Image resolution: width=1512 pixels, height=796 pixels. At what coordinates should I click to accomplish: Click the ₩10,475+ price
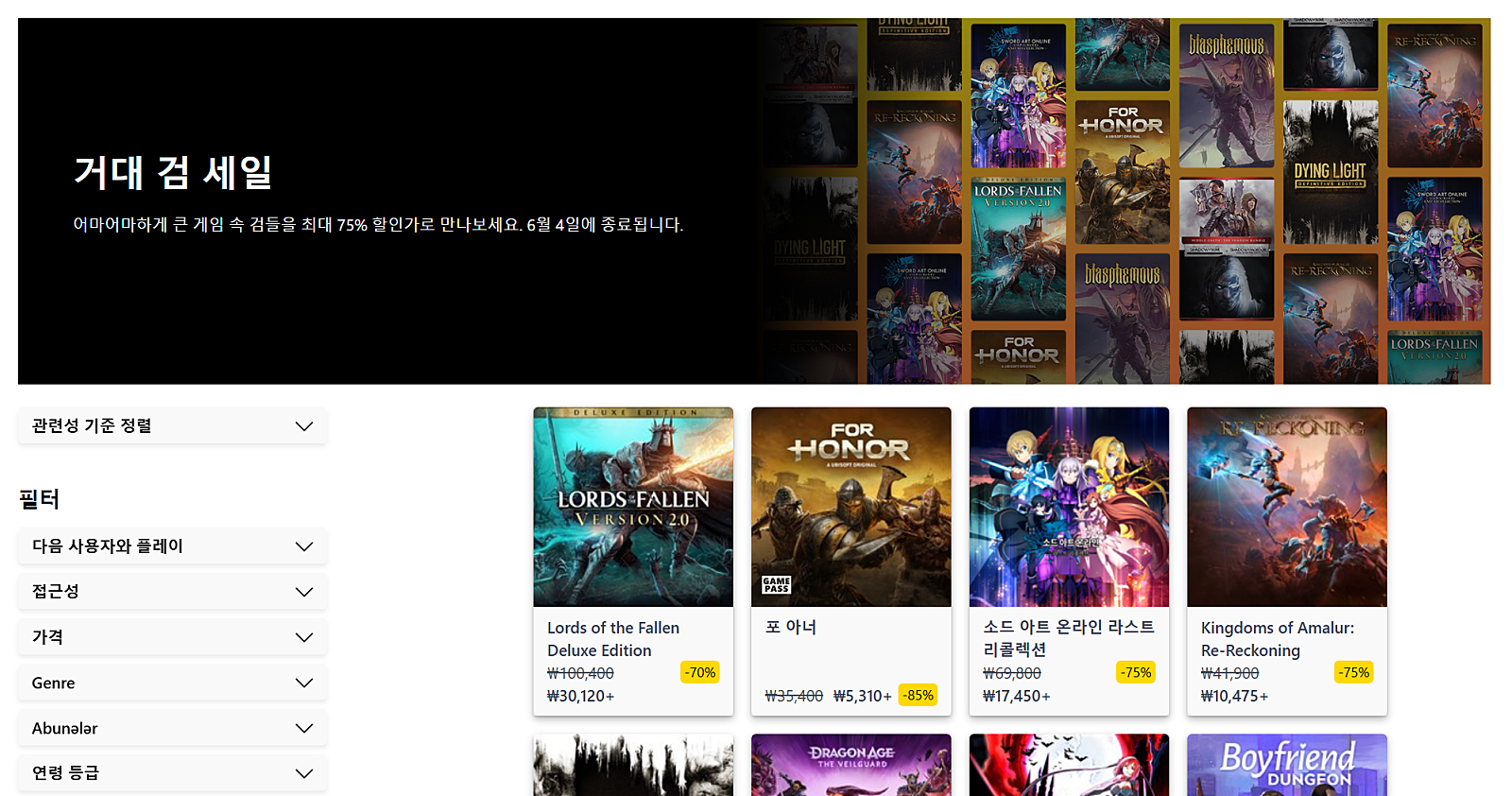(x=1235, y=696)
